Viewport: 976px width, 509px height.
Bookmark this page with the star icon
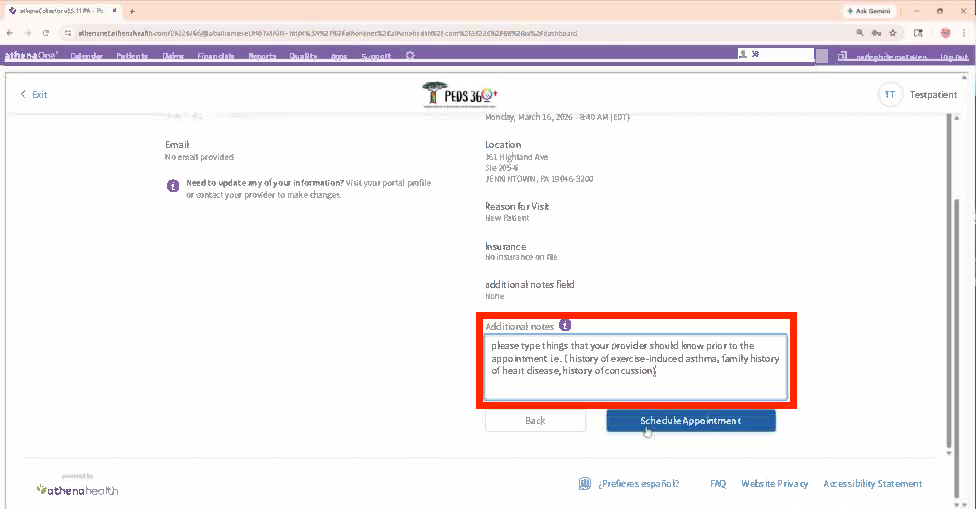(893, 33)
